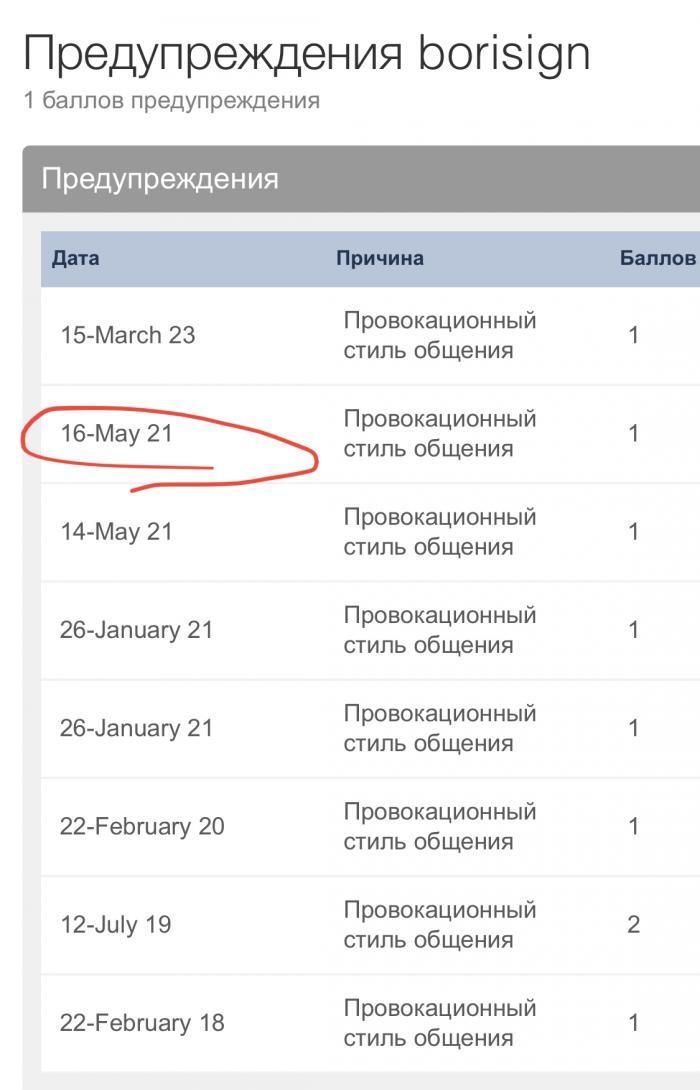Viewport: 700px width, 1090px height.
Task: Click the reason text in the 16-May 21 row
Action: click(440, 434)
